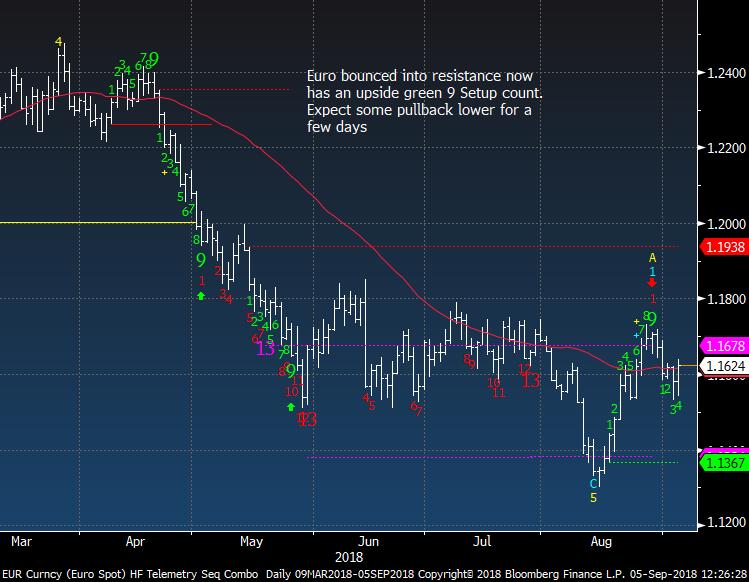Select the Aug label on the time axis

tap(601, 541)
